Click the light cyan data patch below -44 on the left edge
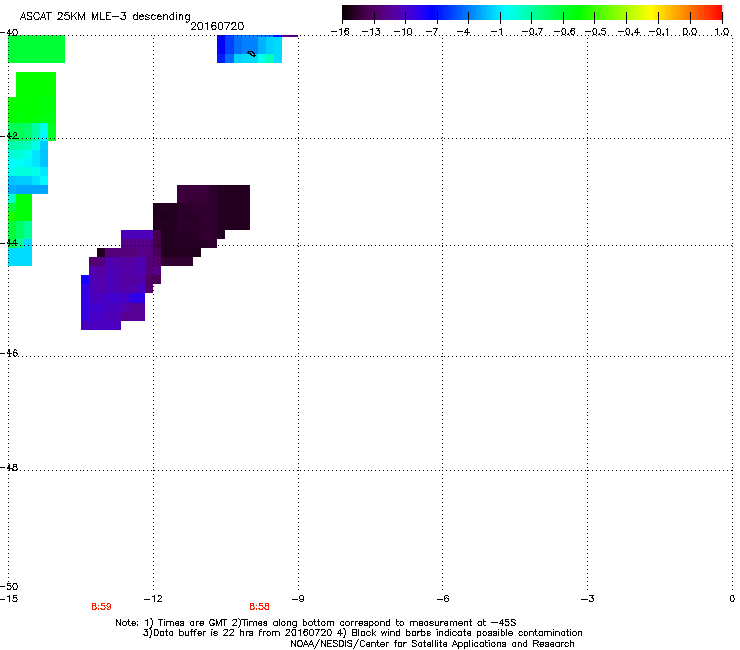The height and width of the screenshot is (650, 740). [20, 255]
